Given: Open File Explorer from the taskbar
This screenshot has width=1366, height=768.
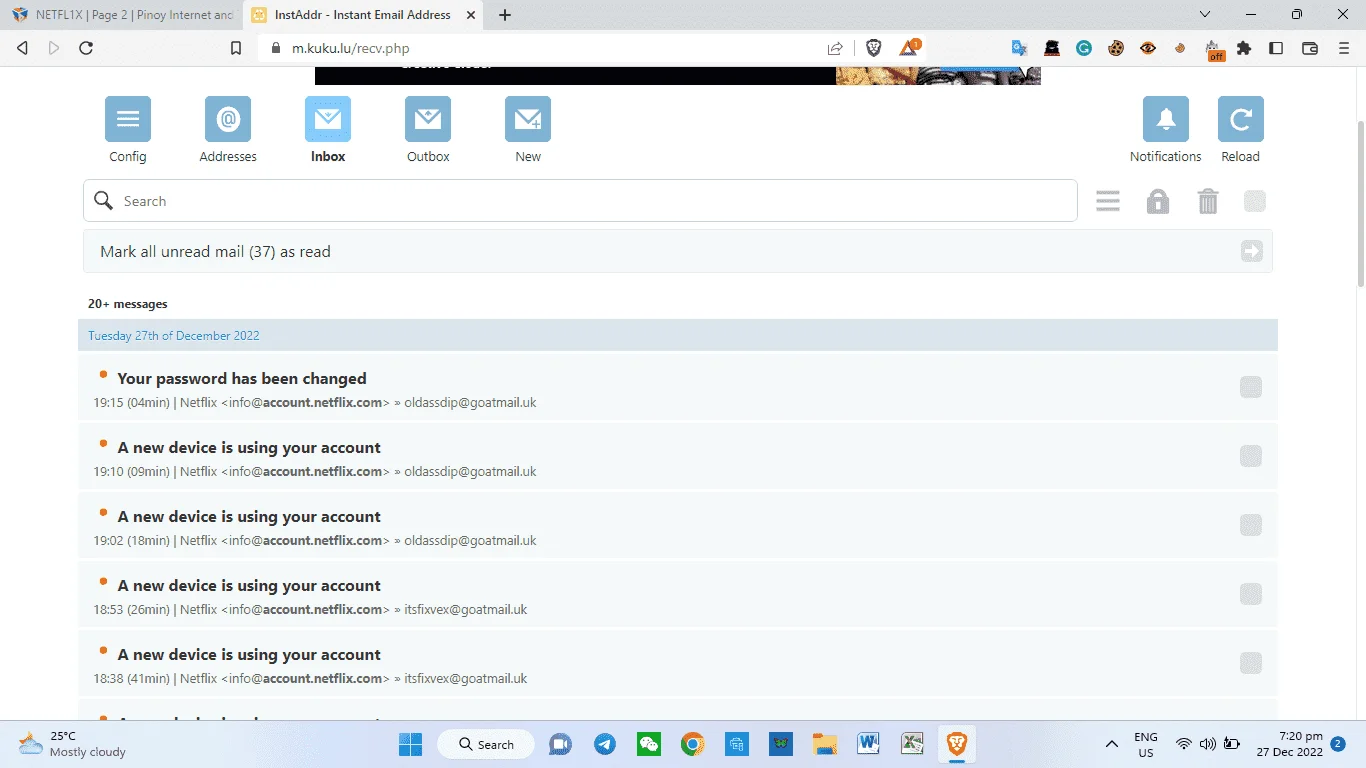Looking at the screenshot, I should (x=824, y=744).
